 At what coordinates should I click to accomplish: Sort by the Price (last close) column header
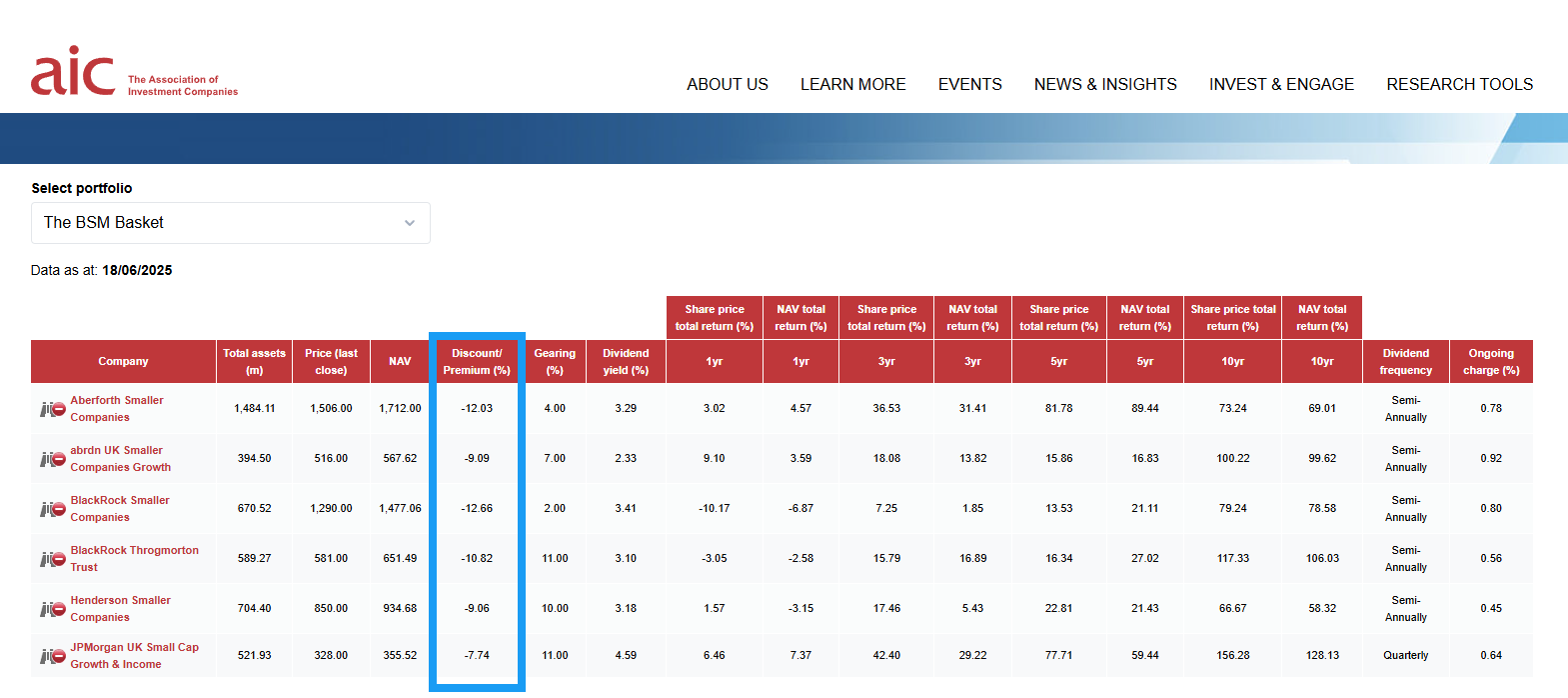coord(331,361)
